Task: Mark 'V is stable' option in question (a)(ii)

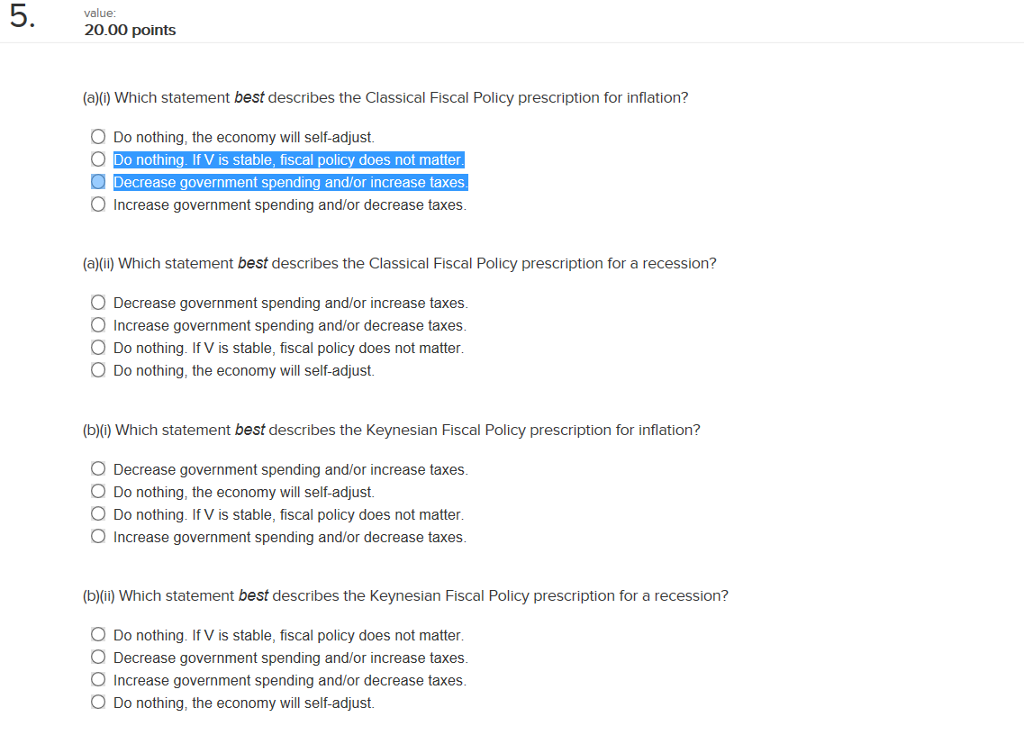Action: pos(98,348)
